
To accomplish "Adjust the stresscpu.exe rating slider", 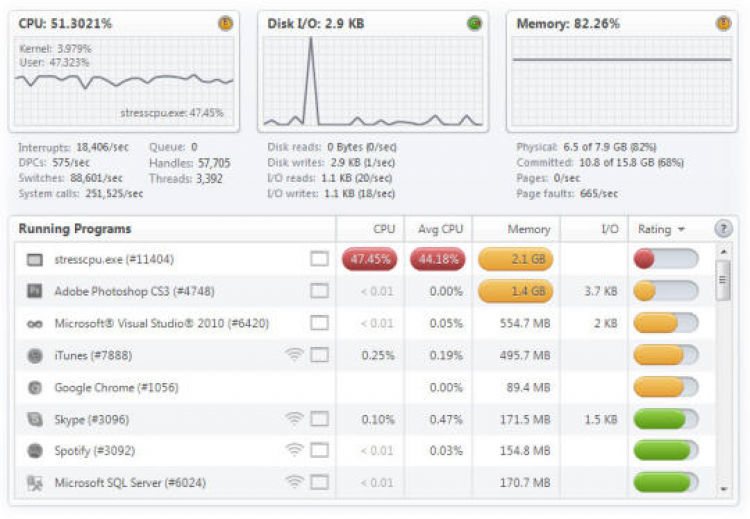I will tap(665, 260).
